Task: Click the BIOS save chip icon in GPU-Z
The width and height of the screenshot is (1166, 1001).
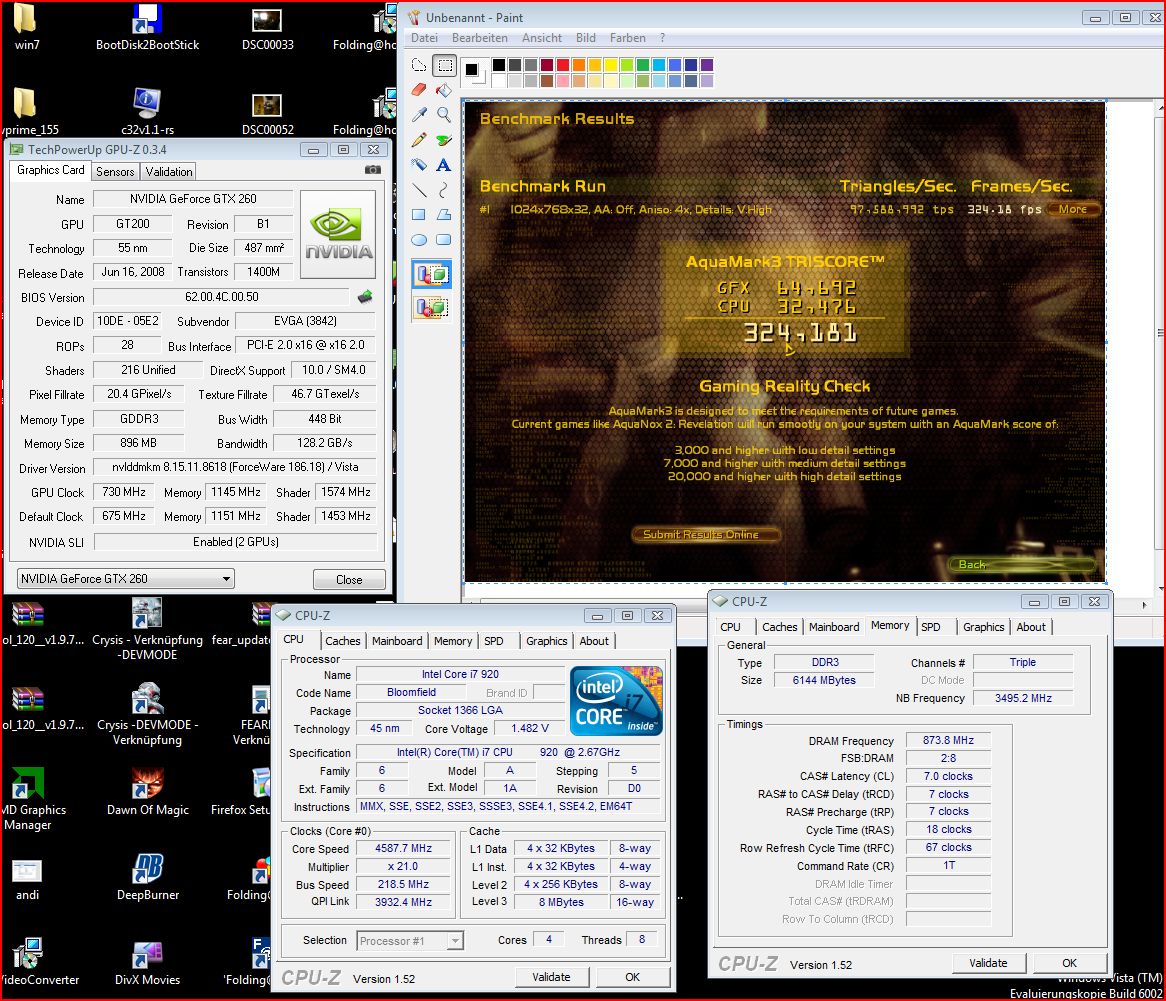Action: click(364, 297)
